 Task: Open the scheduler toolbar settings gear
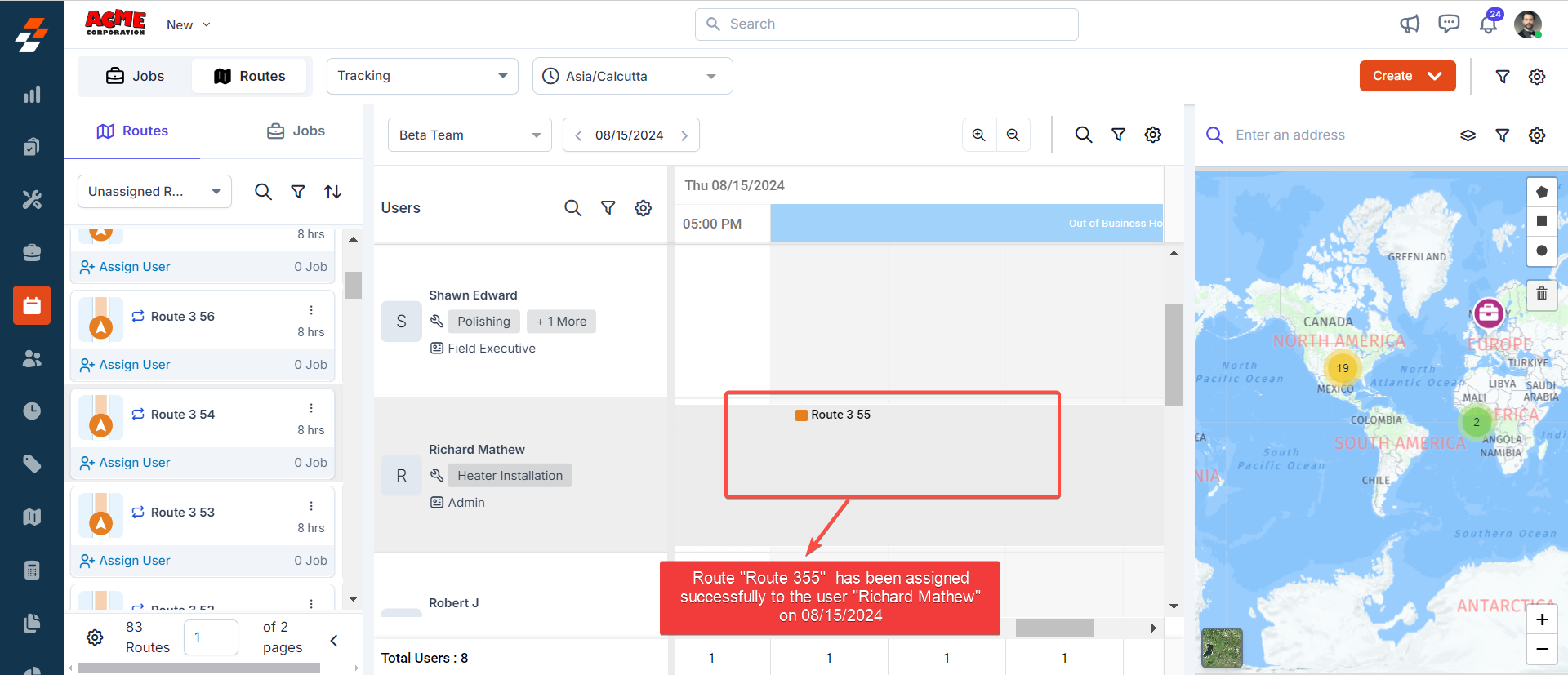point(1153,135)
